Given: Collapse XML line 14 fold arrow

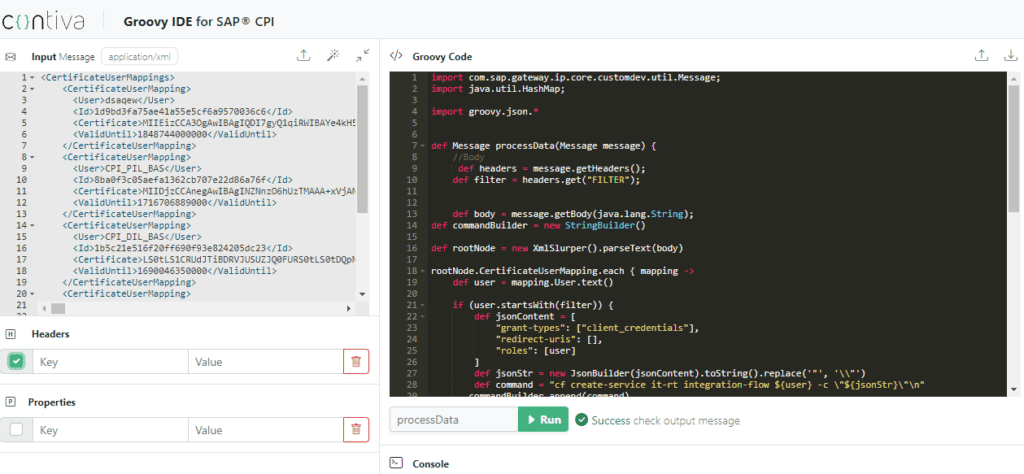Looking at the screenshot, I should coord(33,225).
